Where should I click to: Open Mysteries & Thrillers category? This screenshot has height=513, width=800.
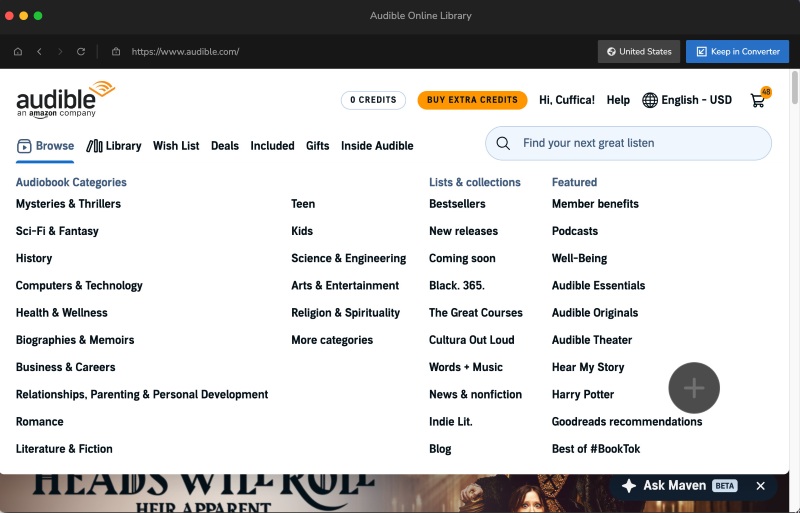click(x=68, y=204)
